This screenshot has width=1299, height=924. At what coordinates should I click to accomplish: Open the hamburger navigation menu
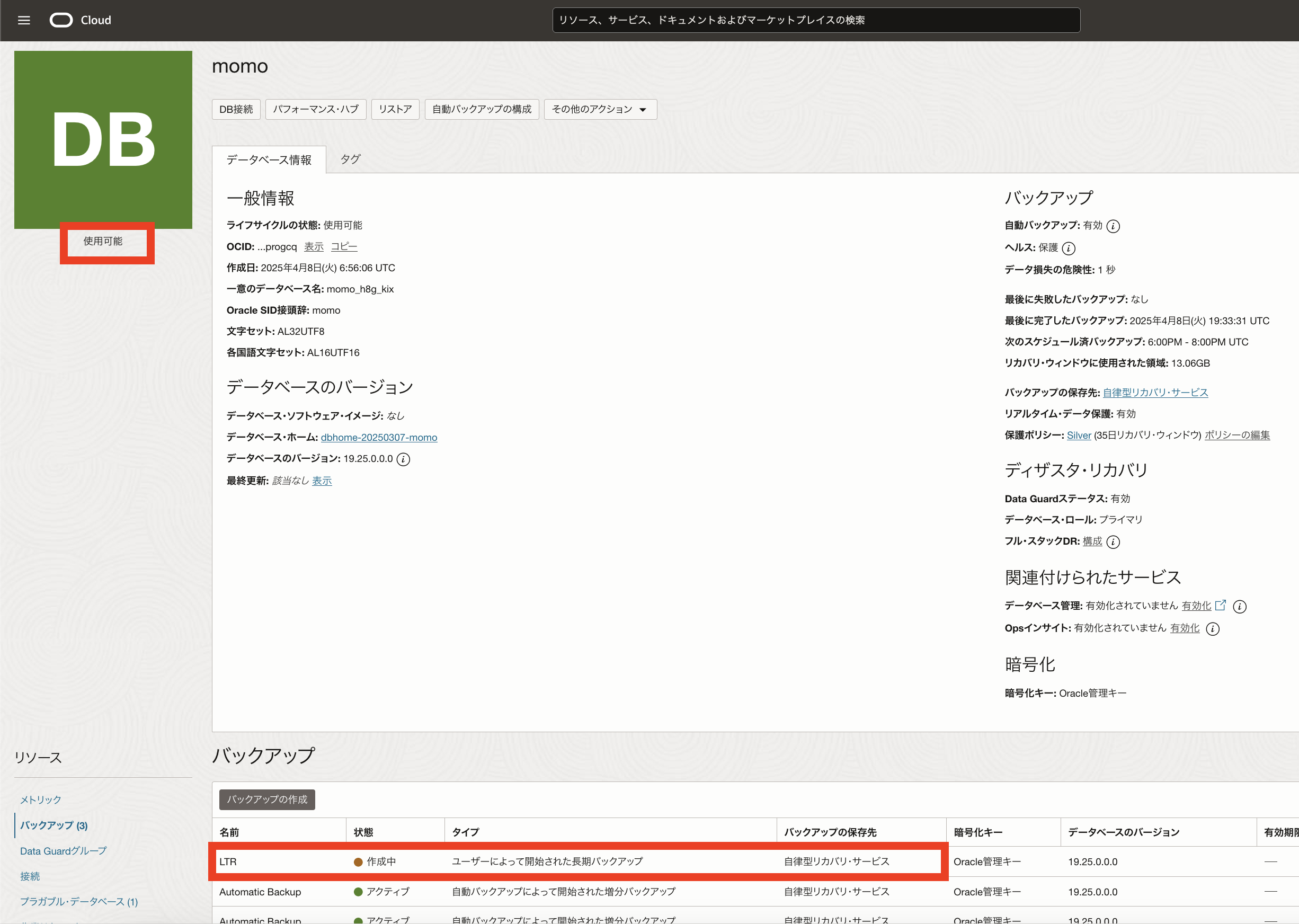[x=24, y=21]
